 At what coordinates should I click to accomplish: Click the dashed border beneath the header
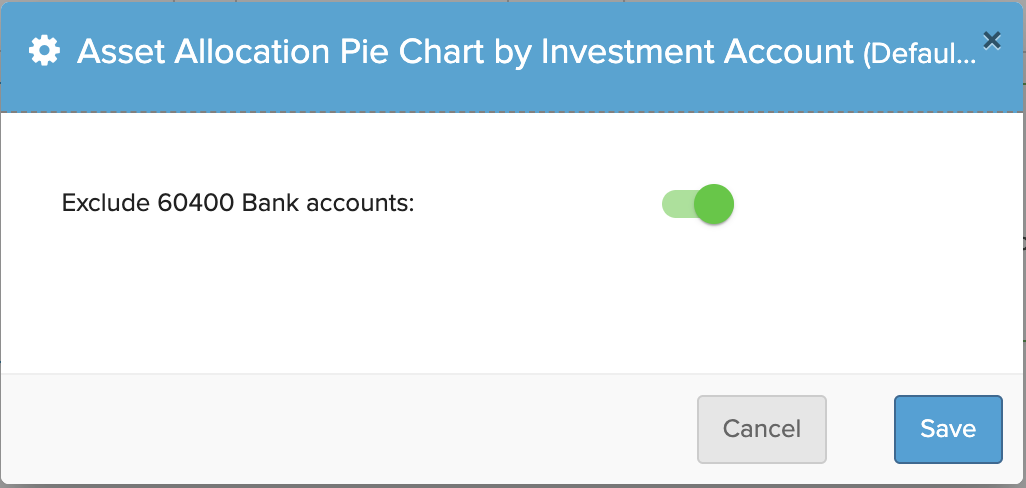coord(513,112)
